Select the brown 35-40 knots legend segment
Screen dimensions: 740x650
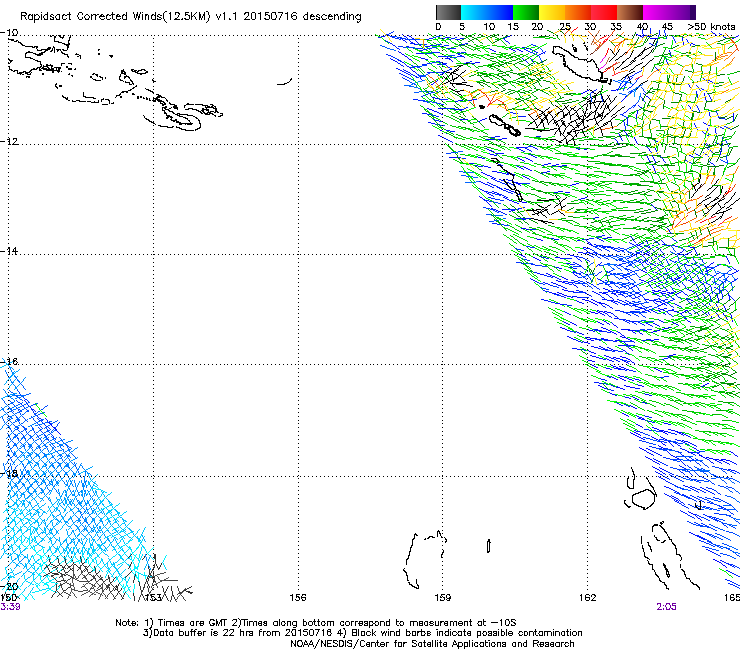coord(630,12)
